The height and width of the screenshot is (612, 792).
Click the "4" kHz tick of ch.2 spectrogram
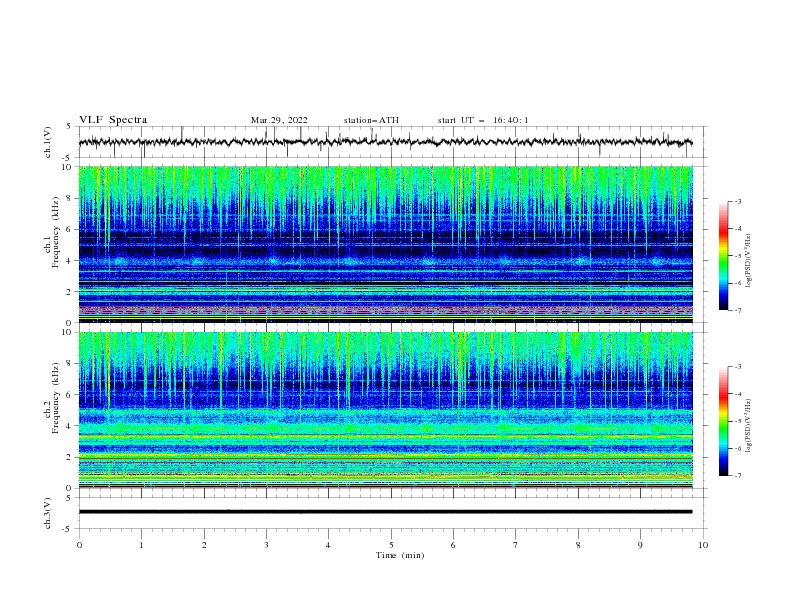pyautogui.click(x=70, y=426)
